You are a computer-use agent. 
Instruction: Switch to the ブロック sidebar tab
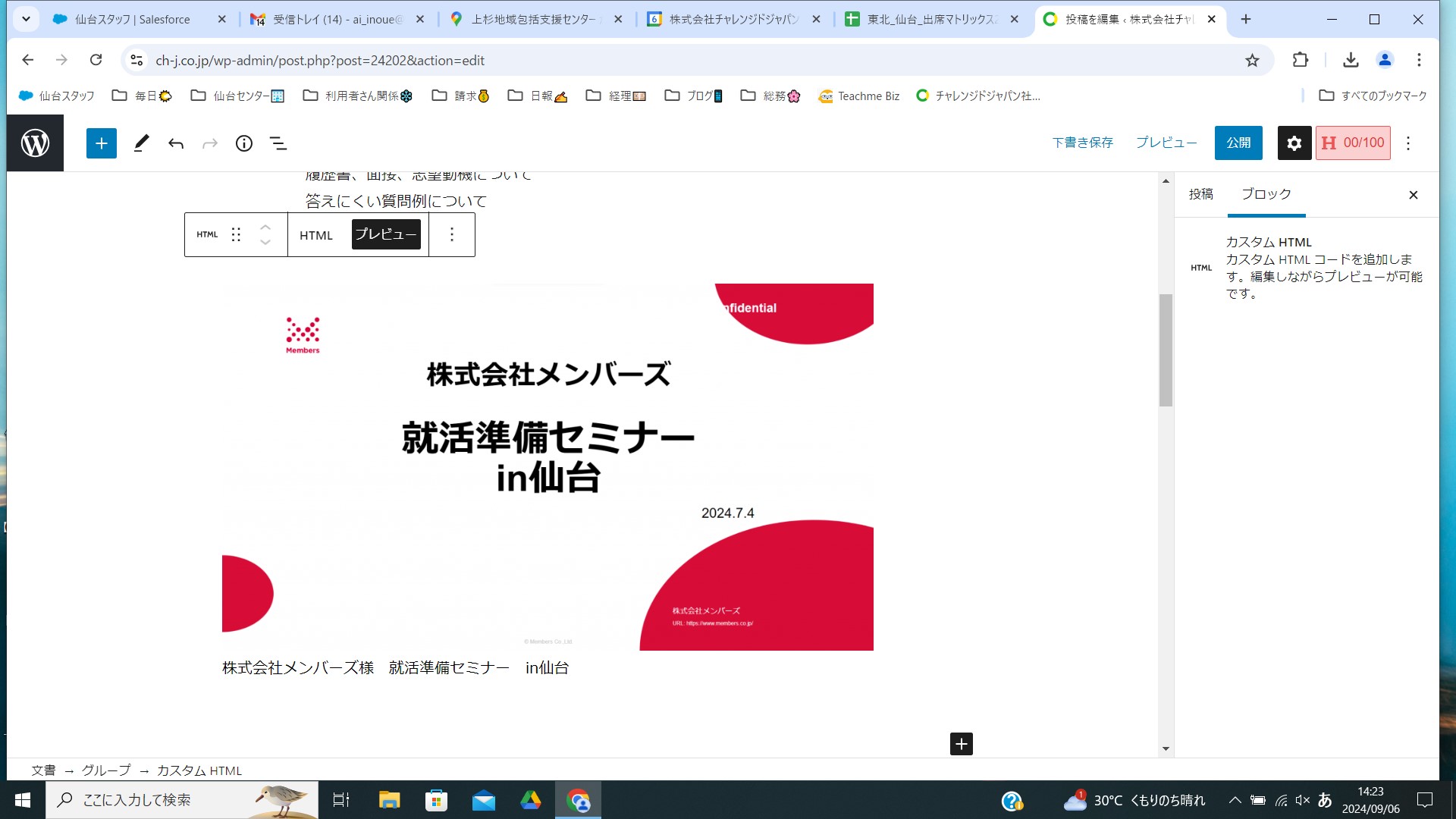[x=1266, y=194]
